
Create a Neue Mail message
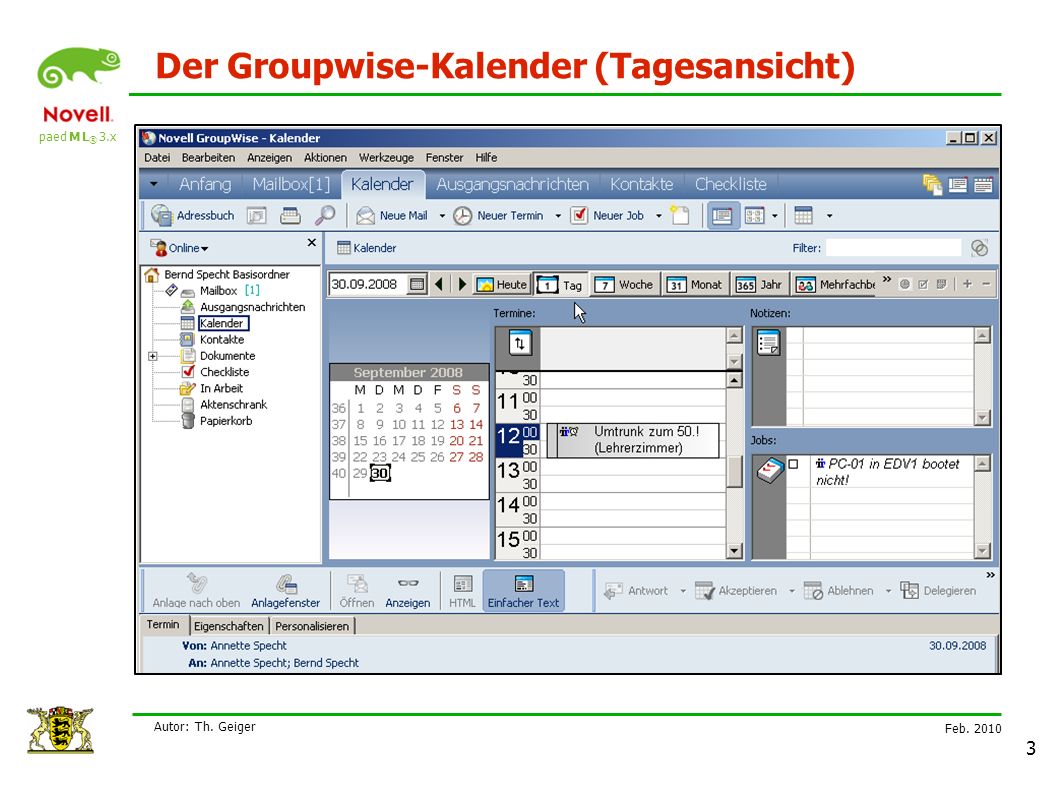pyautogui.click(x=393, y=215)
